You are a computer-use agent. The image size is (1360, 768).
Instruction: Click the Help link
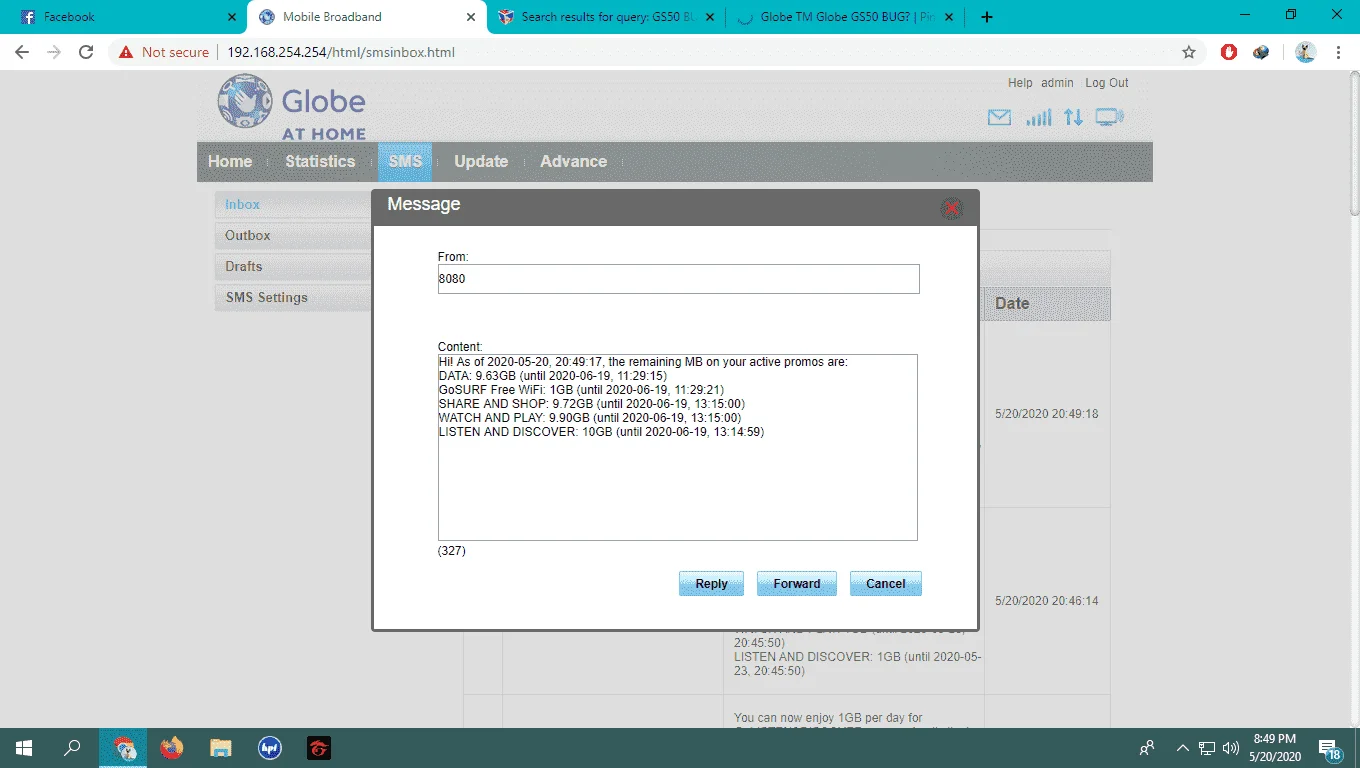pyautogui.click(x=1020, y=83)
